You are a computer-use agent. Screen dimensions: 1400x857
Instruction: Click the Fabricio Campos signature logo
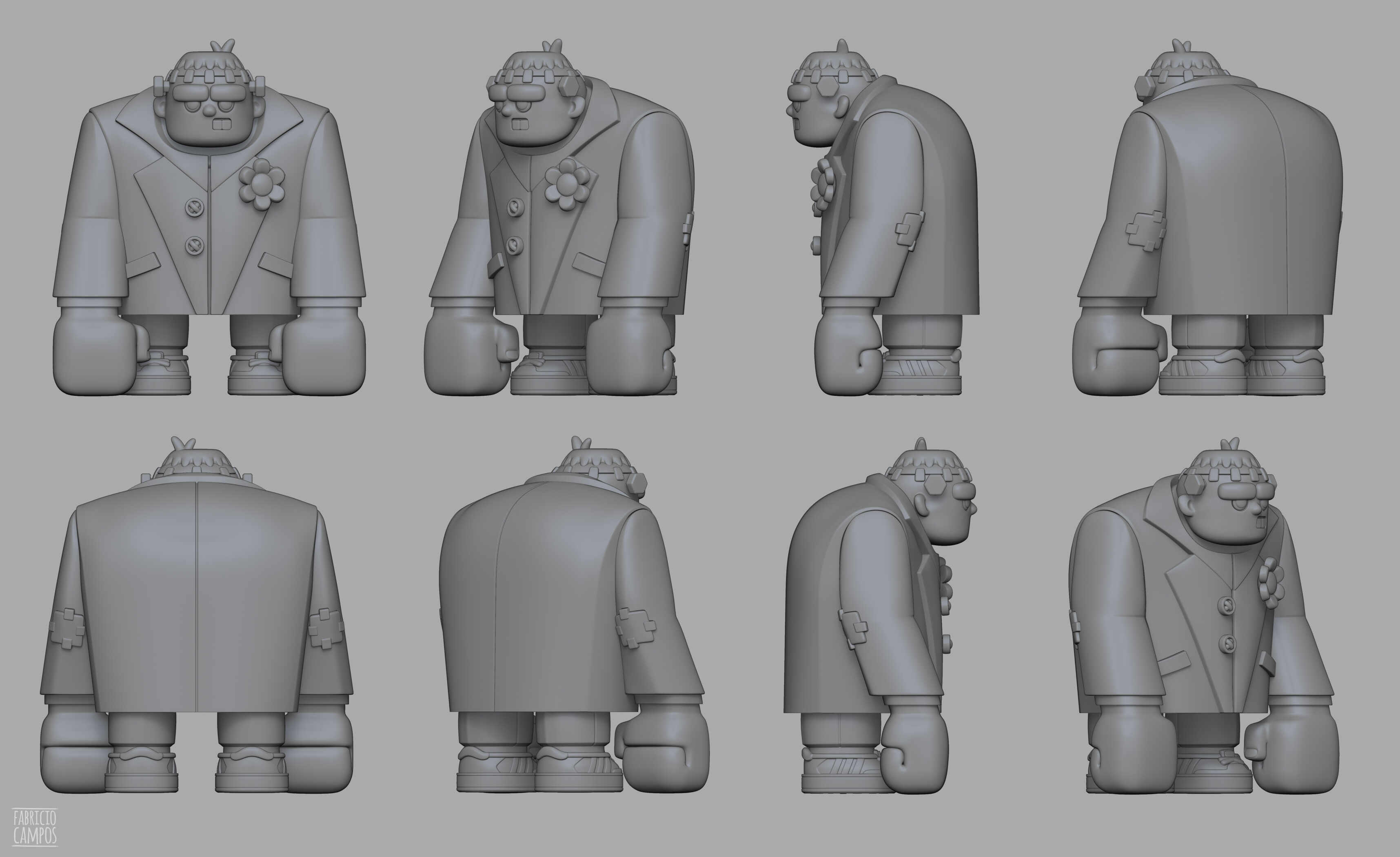tap(34, 827)
